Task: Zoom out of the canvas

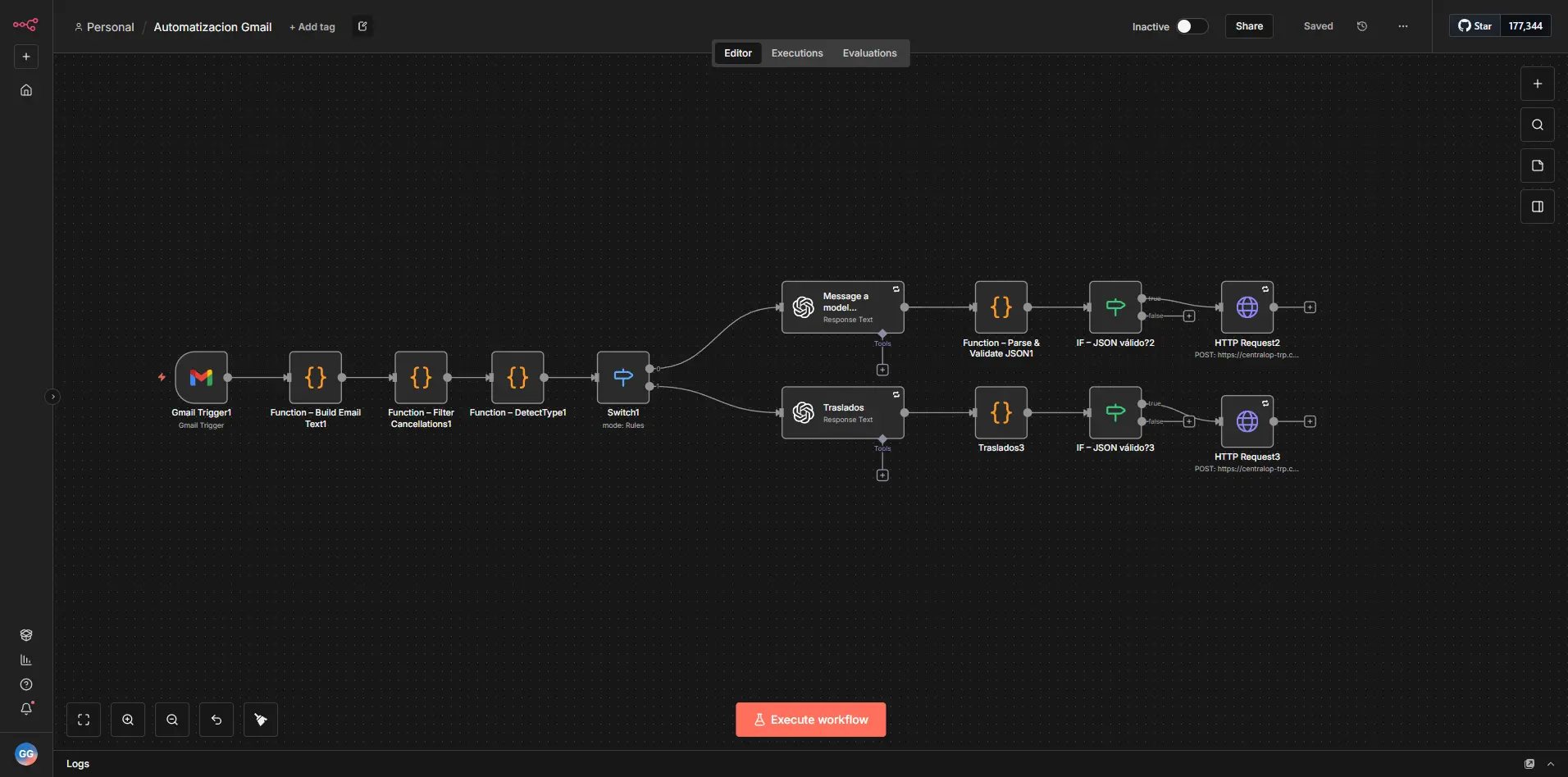Action: pyautogui.click(x=172, y=720)
